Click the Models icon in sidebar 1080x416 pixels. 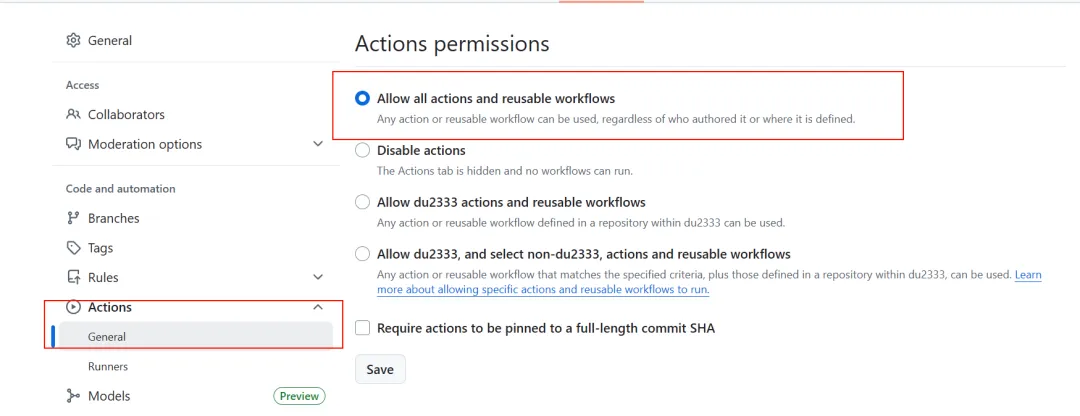(x=73, y=396)
